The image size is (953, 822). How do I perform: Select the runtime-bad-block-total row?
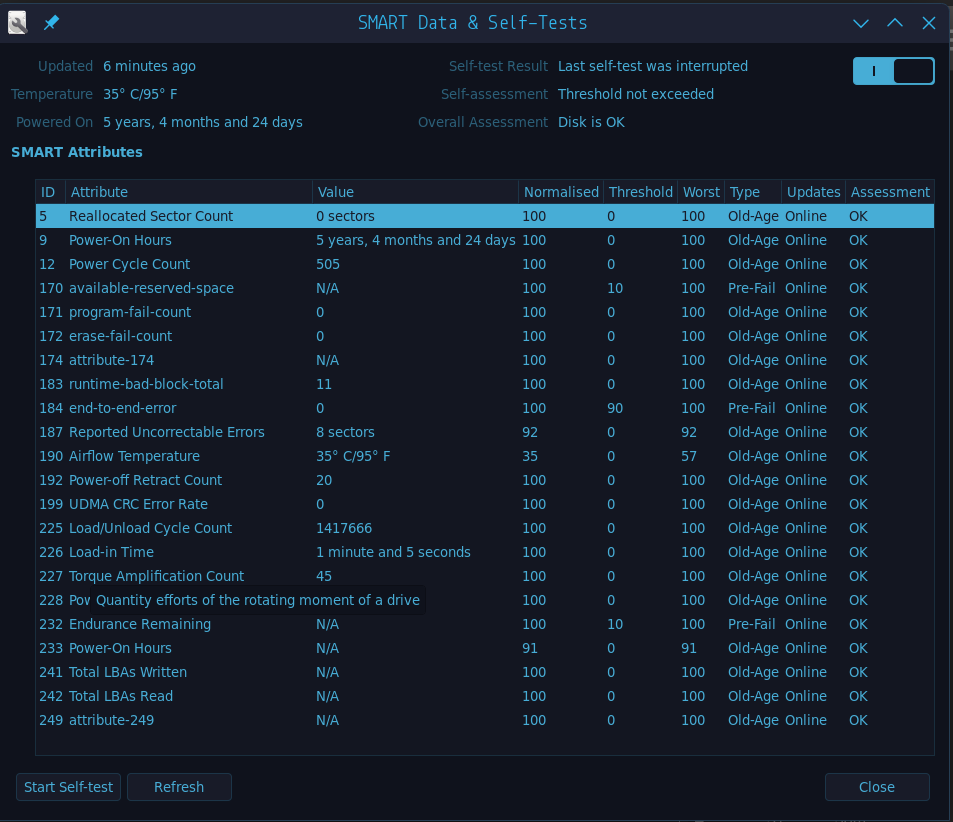click(146, 384)
